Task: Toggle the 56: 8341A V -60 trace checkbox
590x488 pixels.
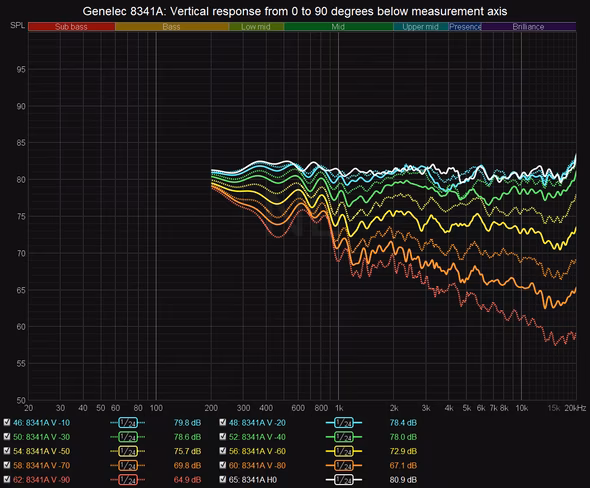Action: (x=223, y=451)
